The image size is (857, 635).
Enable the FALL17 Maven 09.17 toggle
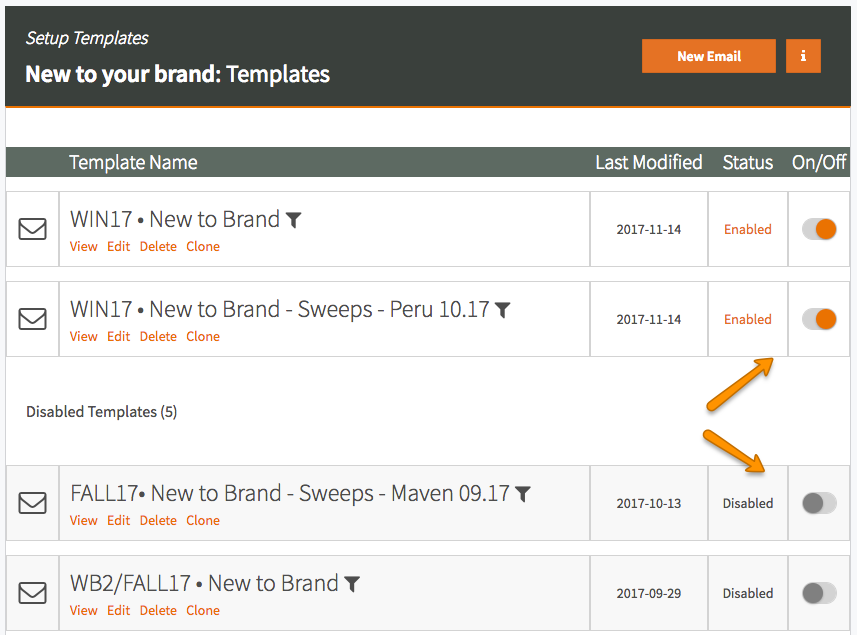819,503
